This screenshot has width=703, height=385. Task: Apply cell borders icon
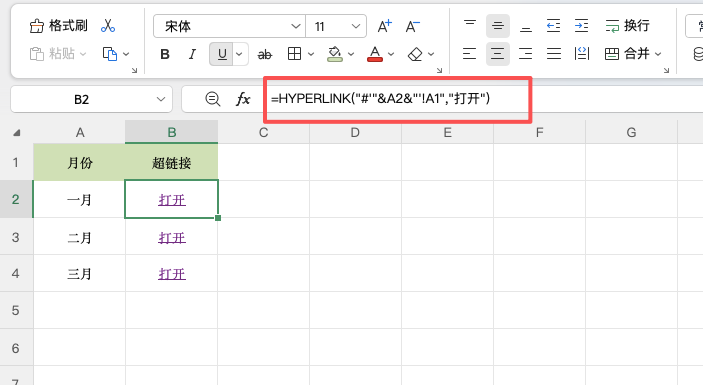(295, 54)
